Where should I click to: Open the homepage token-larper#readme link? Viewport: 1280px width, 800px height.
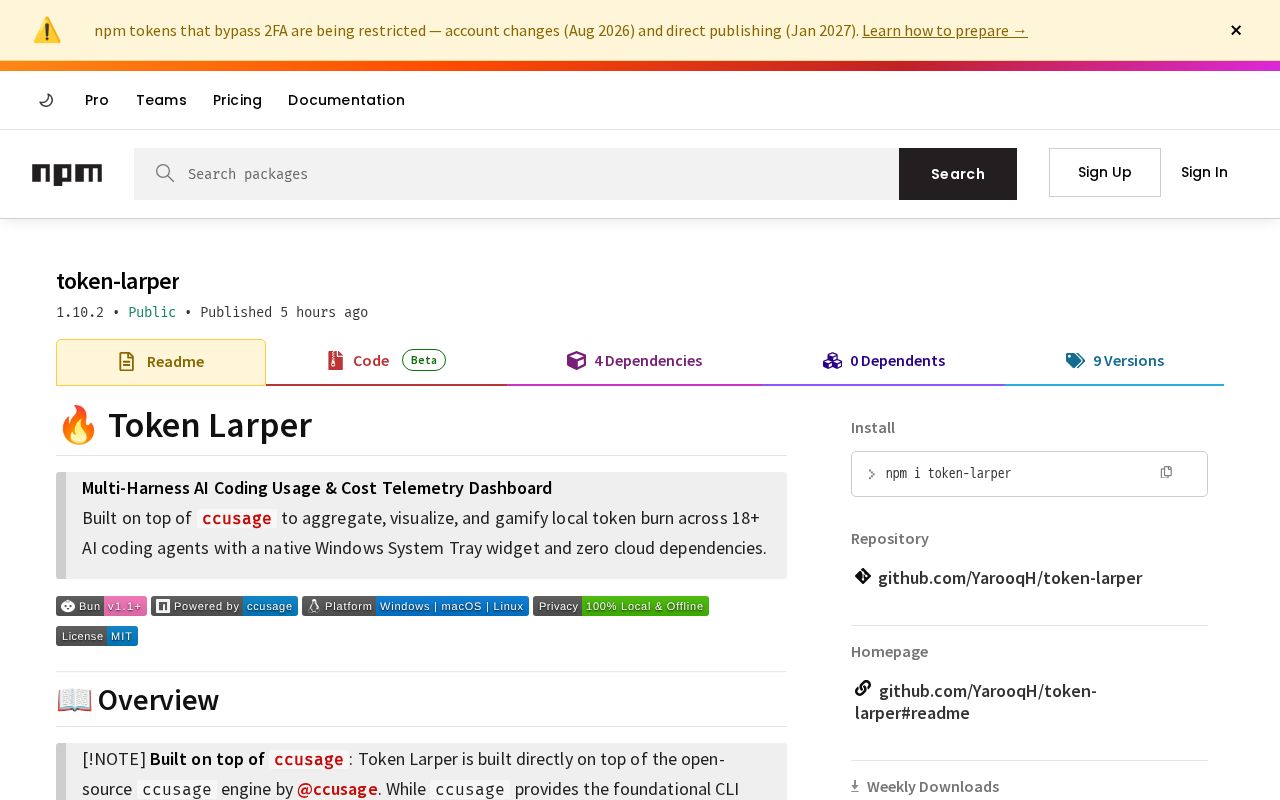click(x=976, y=702)
